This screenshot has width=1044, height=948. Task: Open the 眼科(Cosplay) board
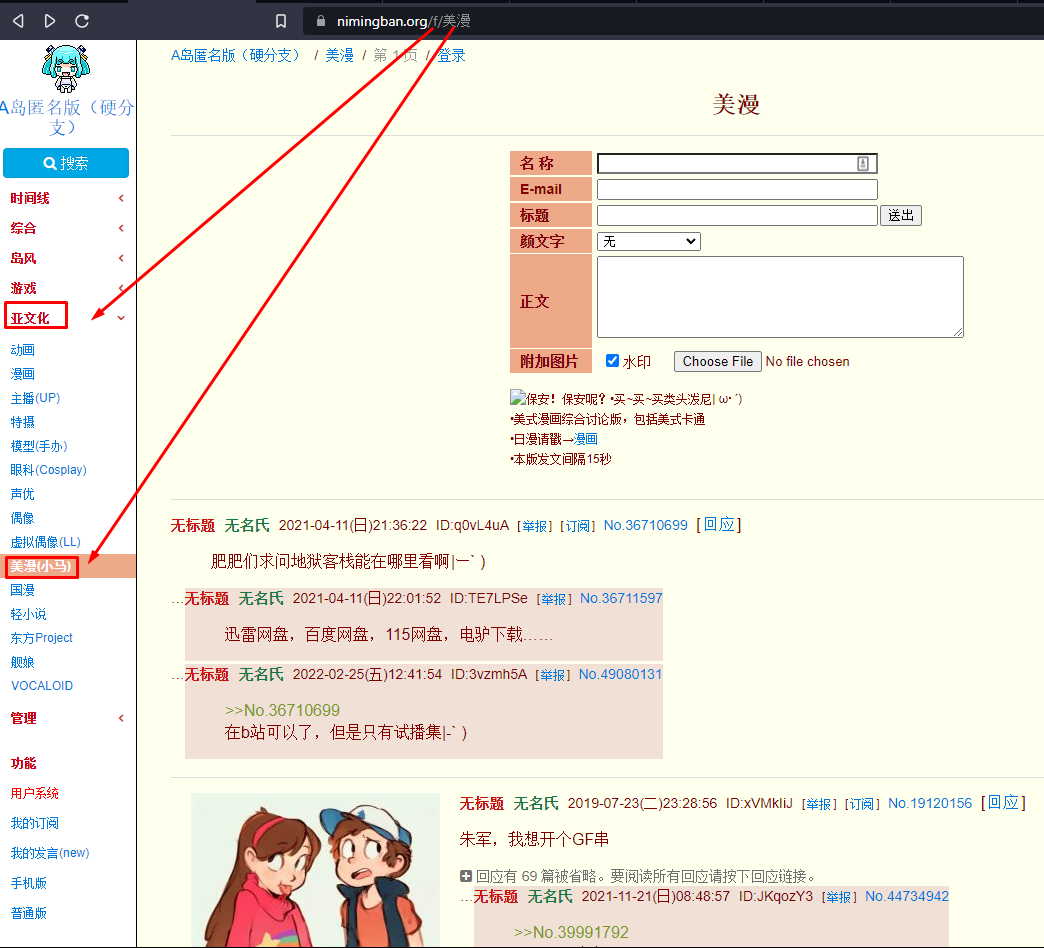tap(49, 470)
